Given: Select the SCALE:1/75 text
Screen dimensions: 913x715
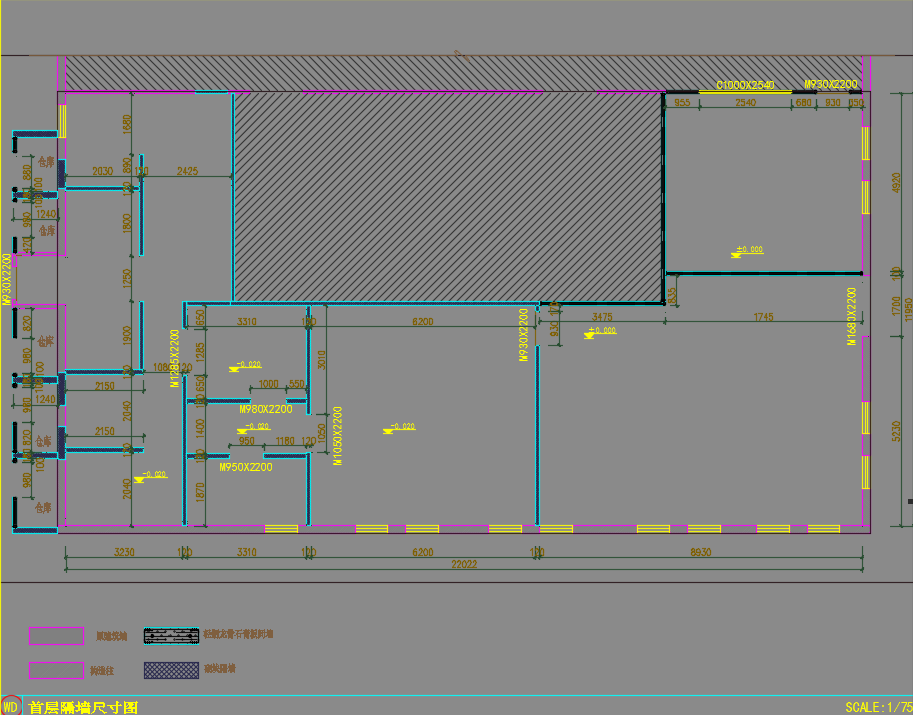Looking at the screenshot, I should pos(877,707).
